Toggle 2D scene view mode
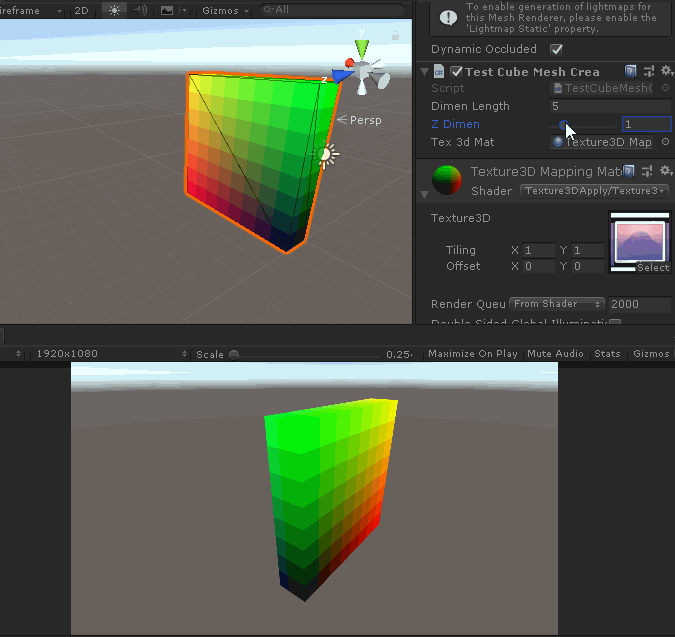Screen dimensions: 675x637 [81, 10]
